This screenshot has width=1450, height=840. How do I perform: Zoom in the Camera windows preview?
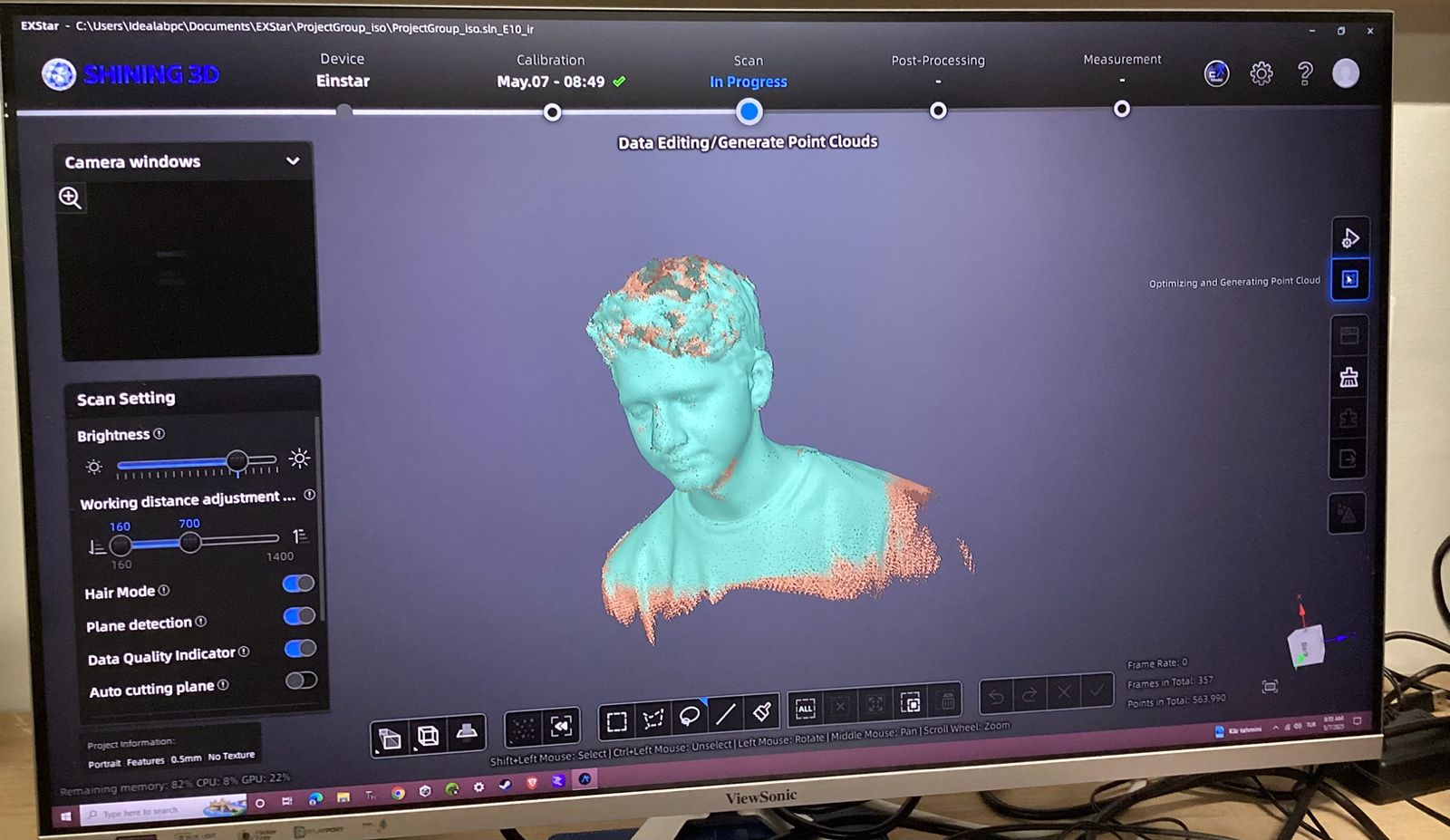[x=70, y=198]
